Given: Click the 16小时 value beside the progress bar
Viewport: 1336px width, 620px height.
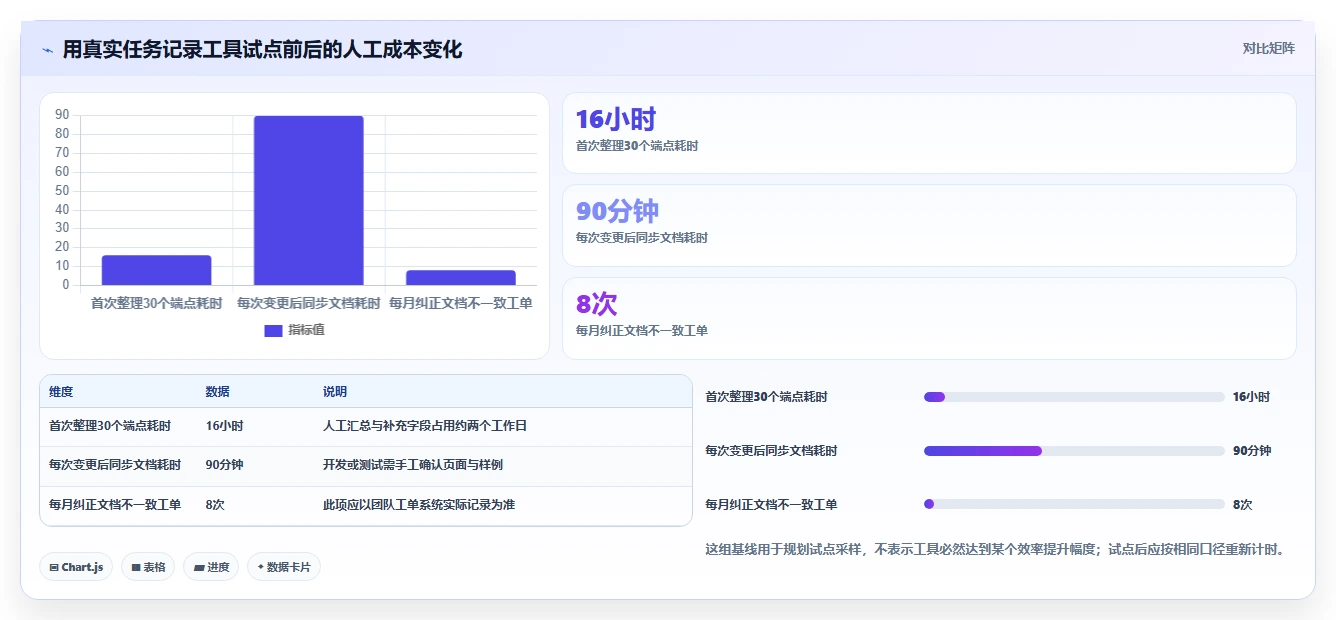Looking at the screenshot, I should pos(1251,397).
